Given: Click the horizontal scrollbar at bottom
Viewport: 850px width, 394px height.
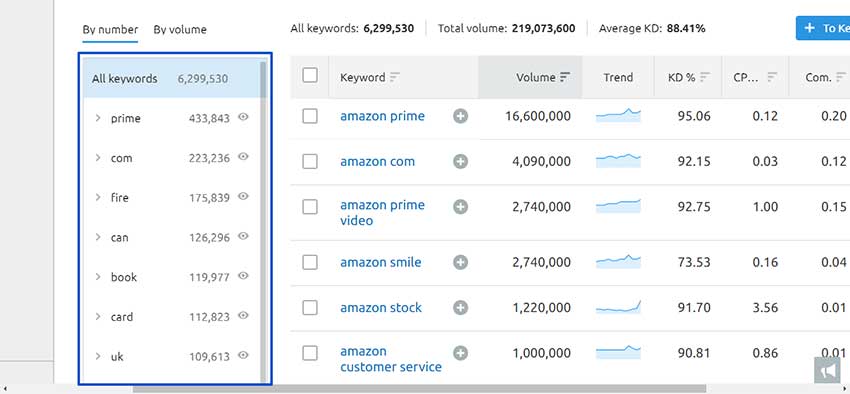Looking at the screenshot, I should coord(418,389).
